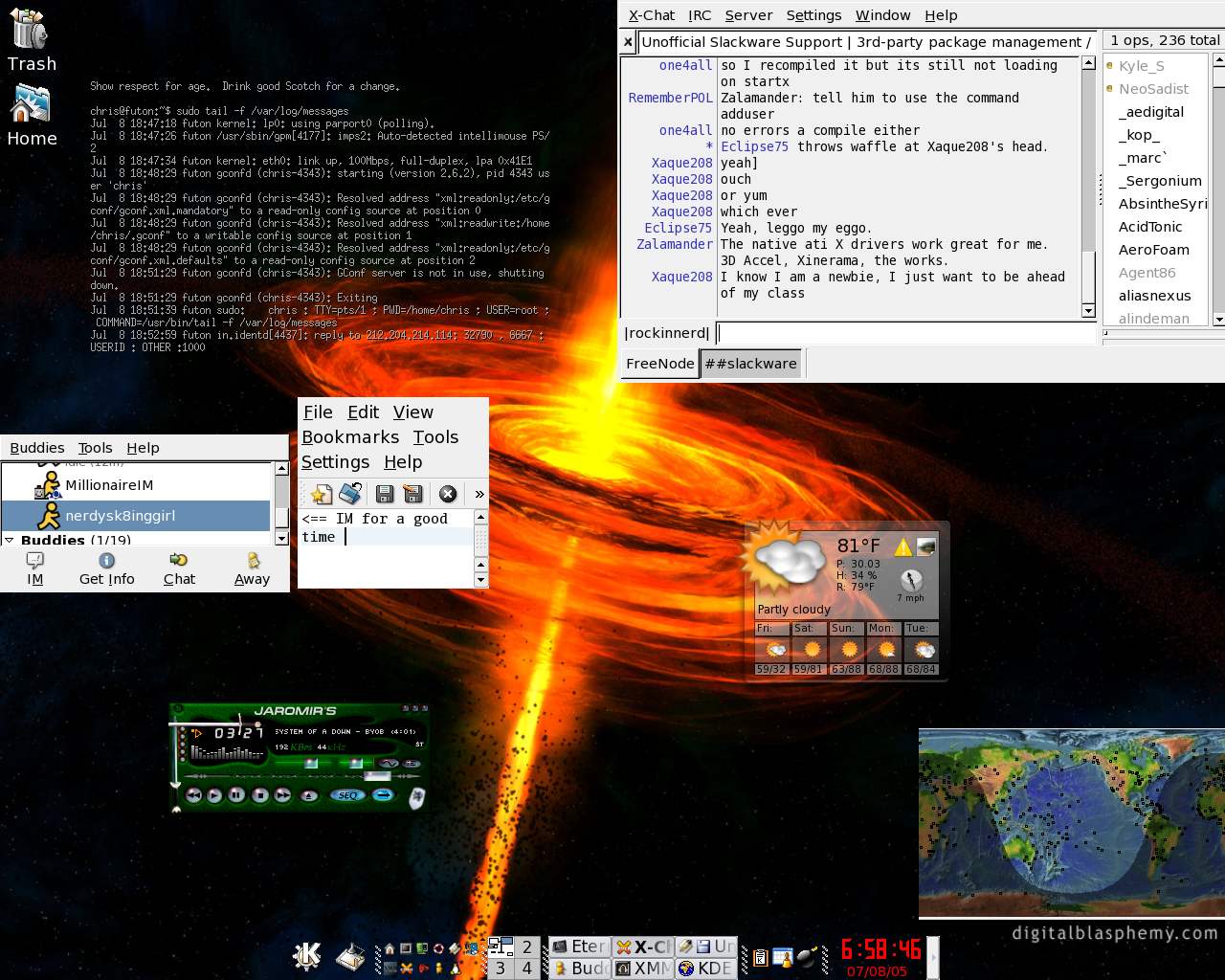The height and width of the screenshot is (980, 1225).
Task: Click Klipper clipboard tray icon
Action: 760,957
